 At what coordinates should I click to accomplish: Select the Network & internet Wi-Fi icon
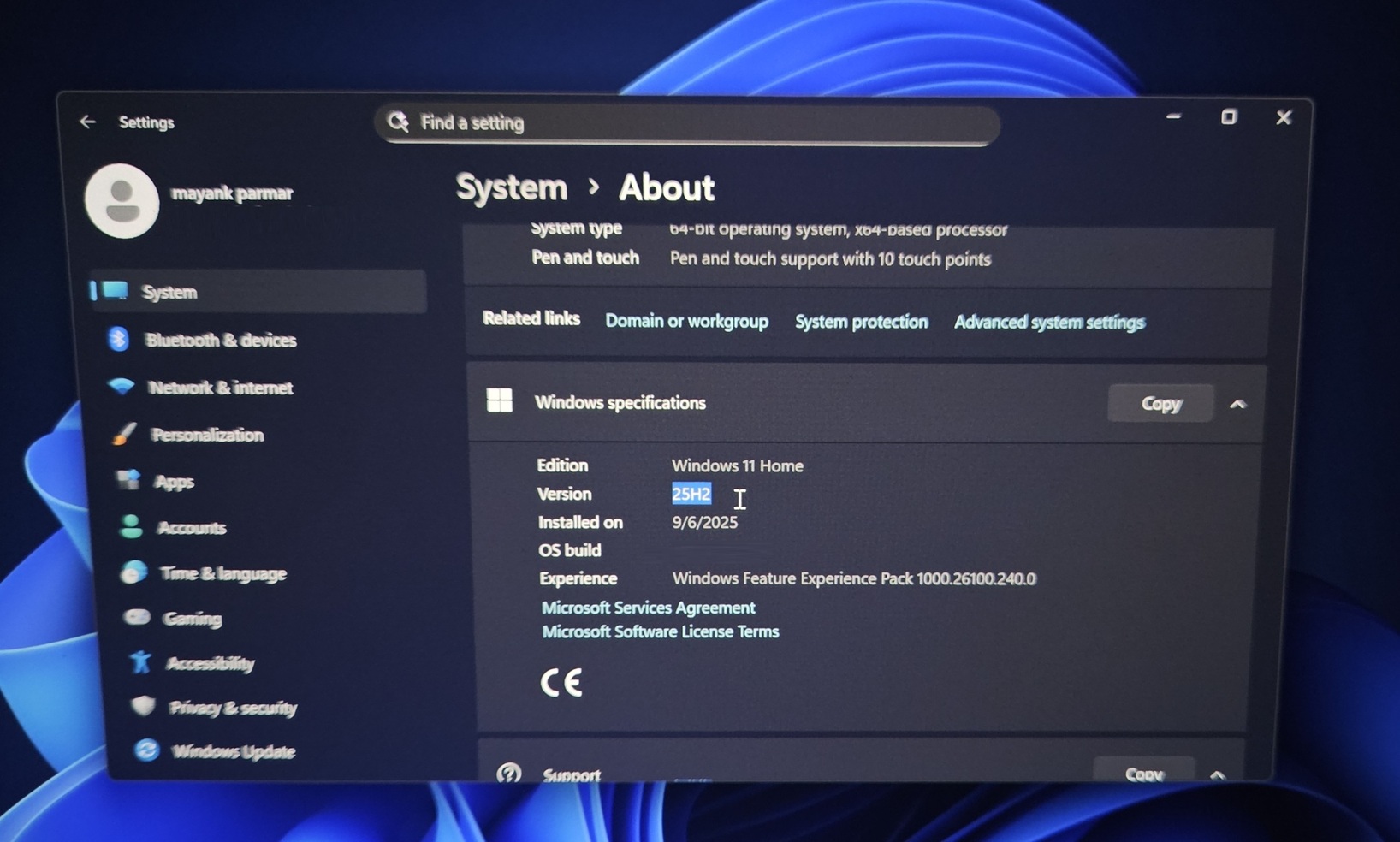coord(122,386)
